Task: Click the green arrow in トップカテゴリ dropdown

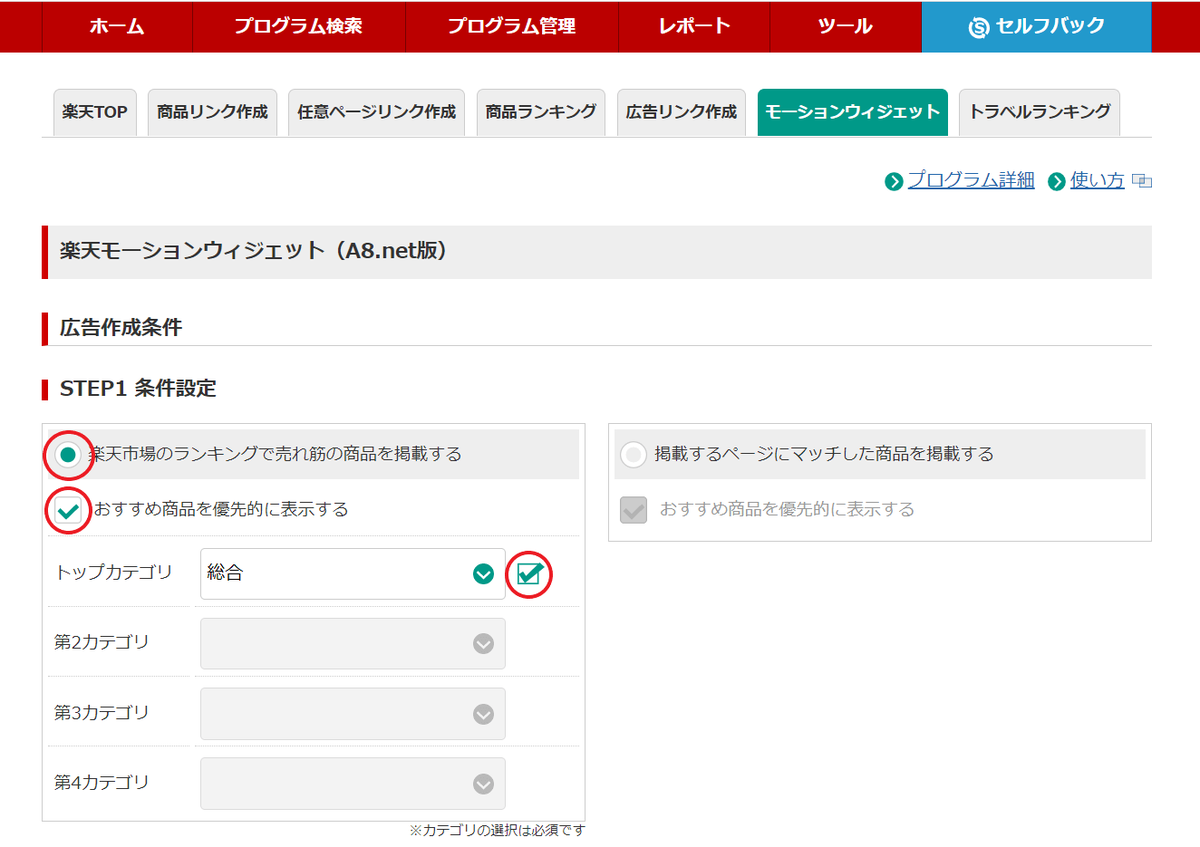Action: point(484,574)
